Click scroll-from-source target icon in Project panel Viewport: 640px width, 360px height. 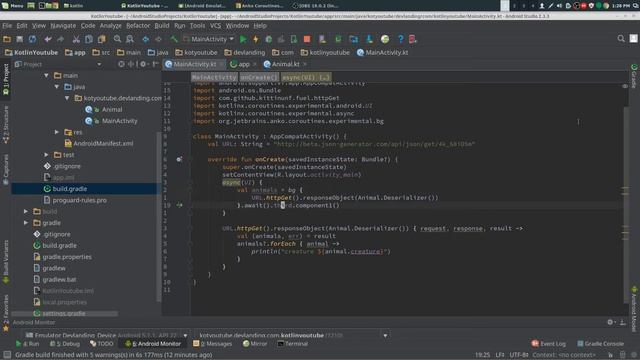[121, 64]
